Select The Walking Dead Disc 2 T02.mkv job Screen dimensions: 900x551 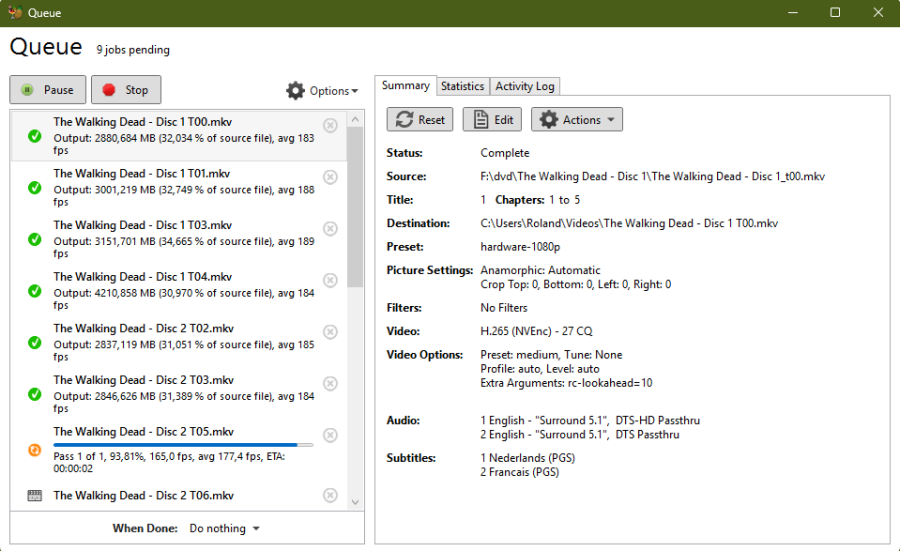[x=180, y=342]
